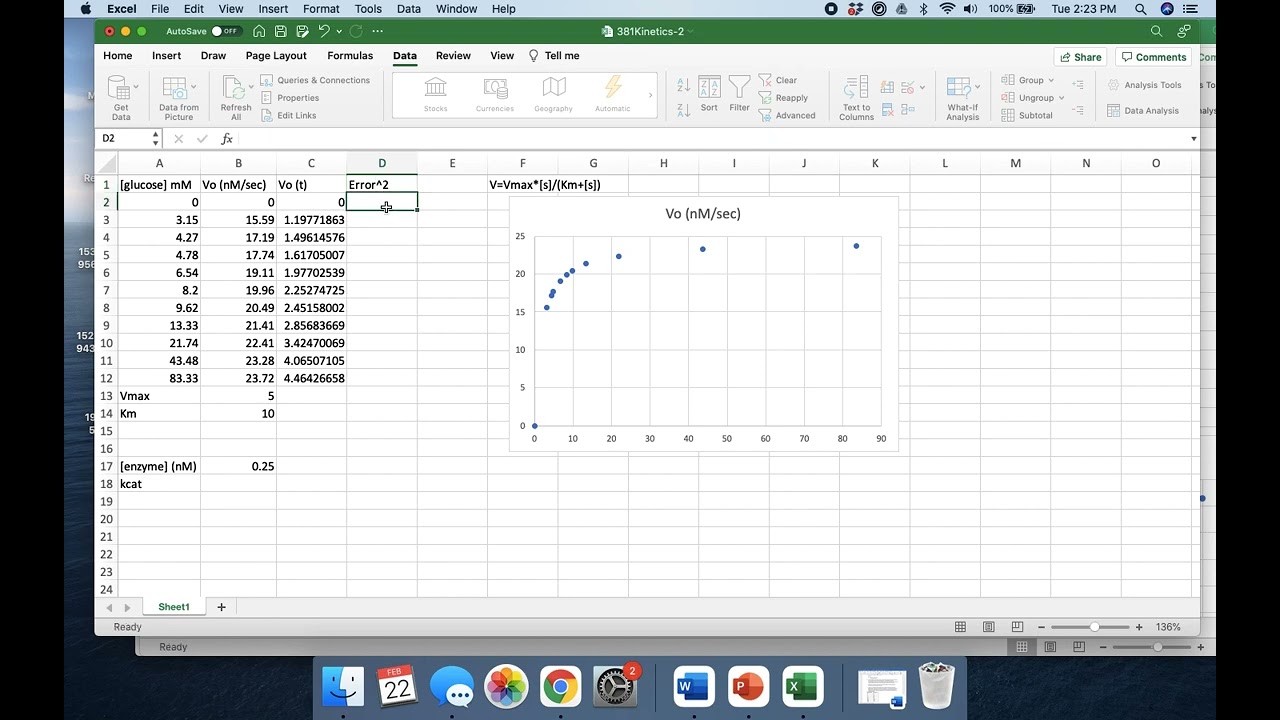This screenshot has height=720, width=1280.
Task: Switch to Page Layout view in status bar
Action: 988,627
